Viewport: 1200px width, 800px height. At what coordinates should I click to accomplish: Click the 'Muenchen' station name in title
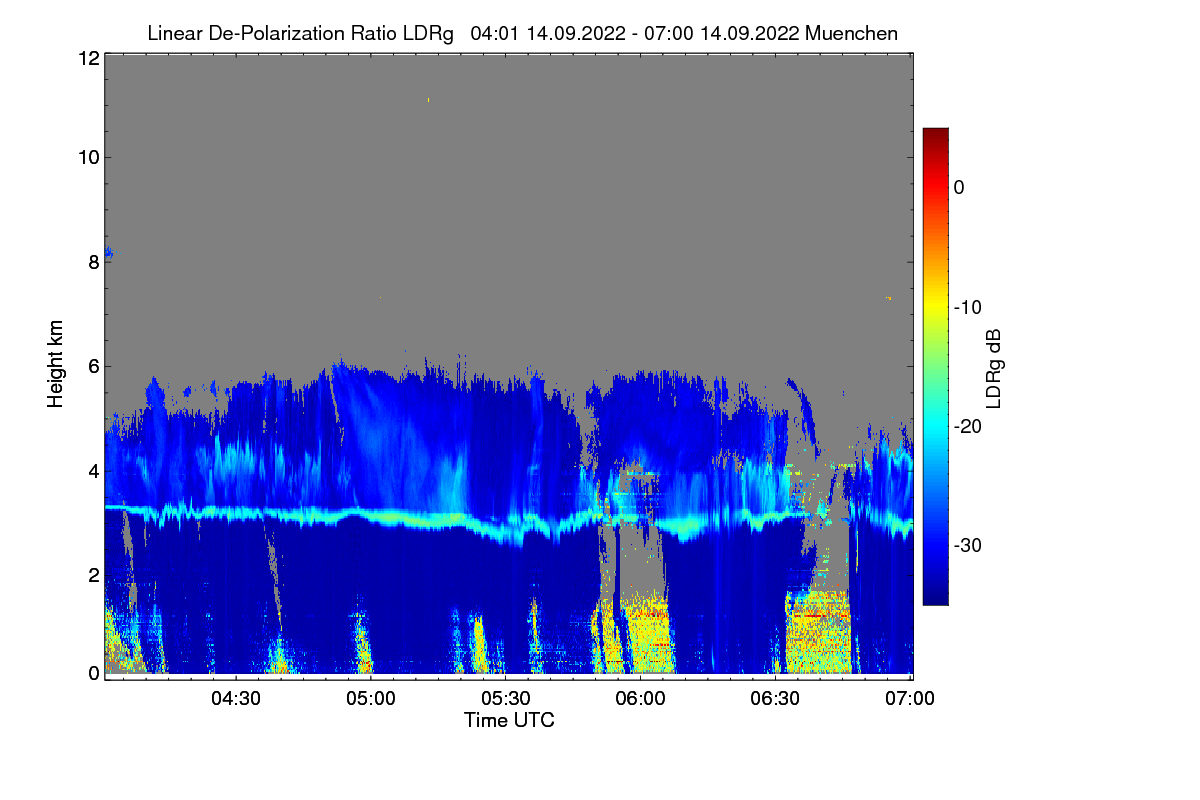coord(850,33)
